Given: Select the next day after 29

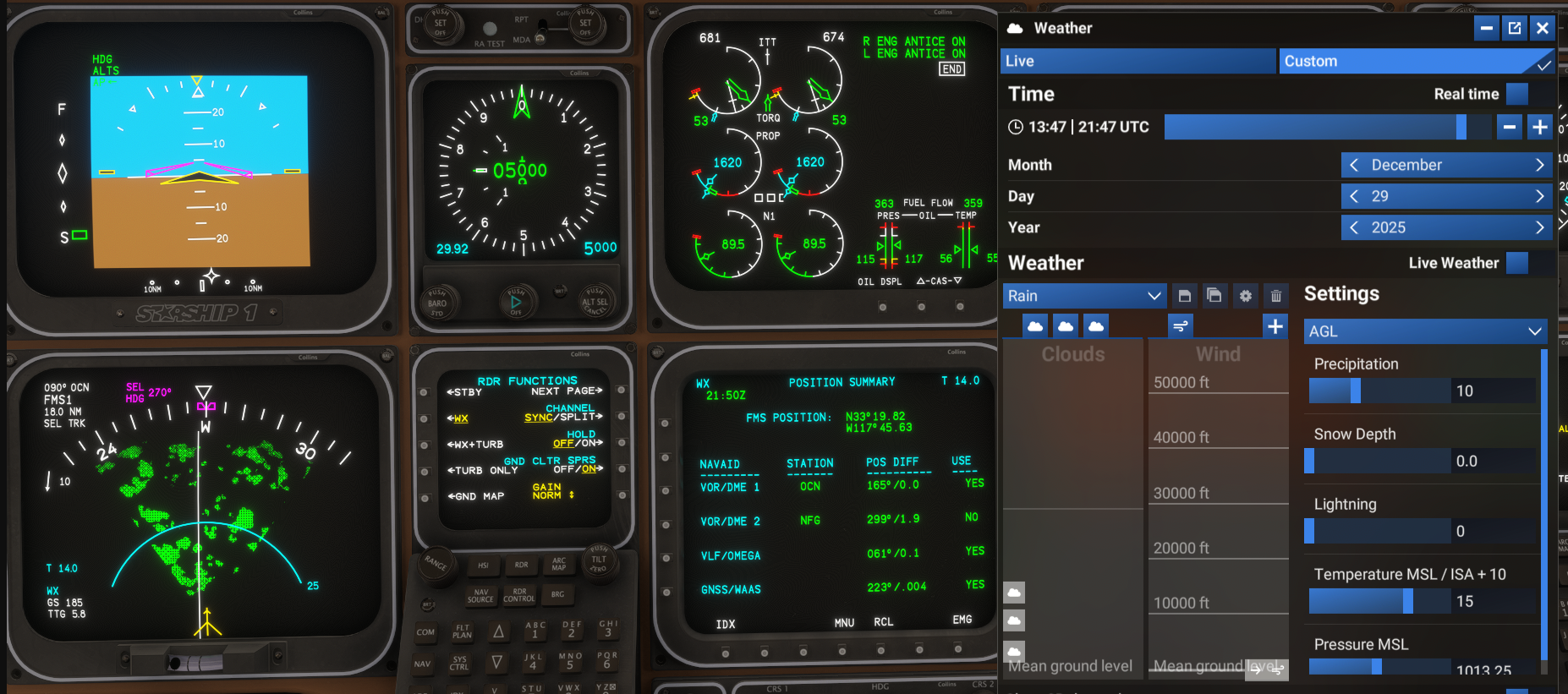Looking at the screenshot, I should [x=1539, y=196].
